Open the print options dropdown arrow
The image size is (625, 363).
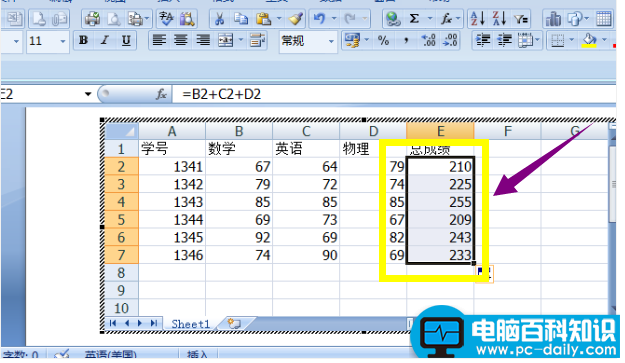[147, 18]
